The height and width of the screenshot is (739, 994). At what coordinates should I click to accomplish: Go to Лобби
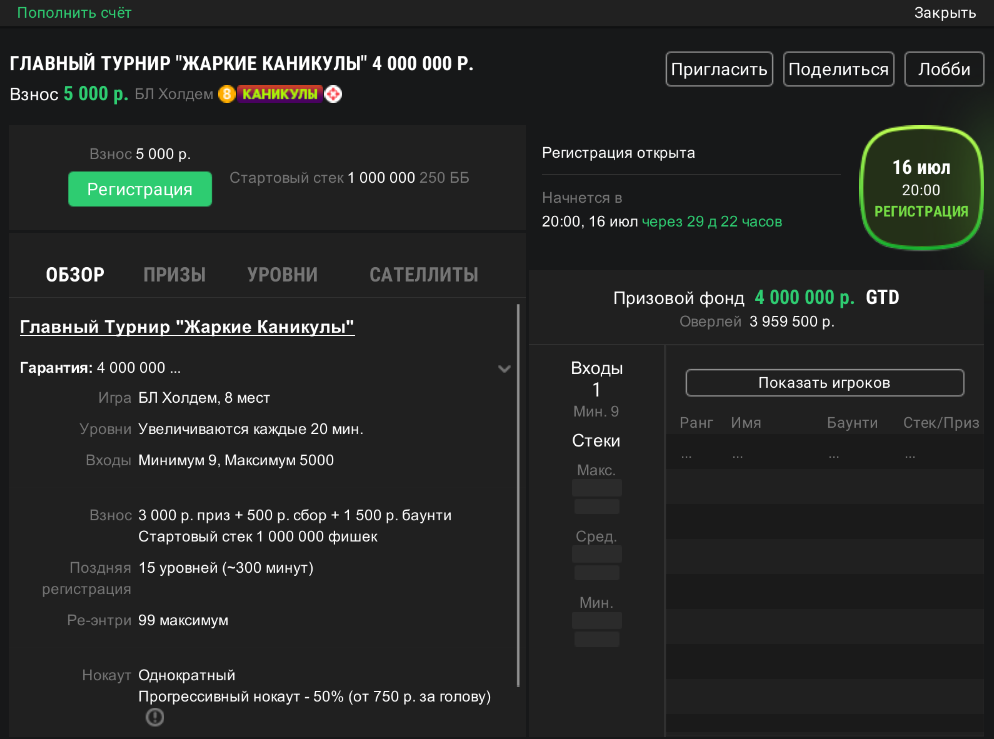(944, 69)
